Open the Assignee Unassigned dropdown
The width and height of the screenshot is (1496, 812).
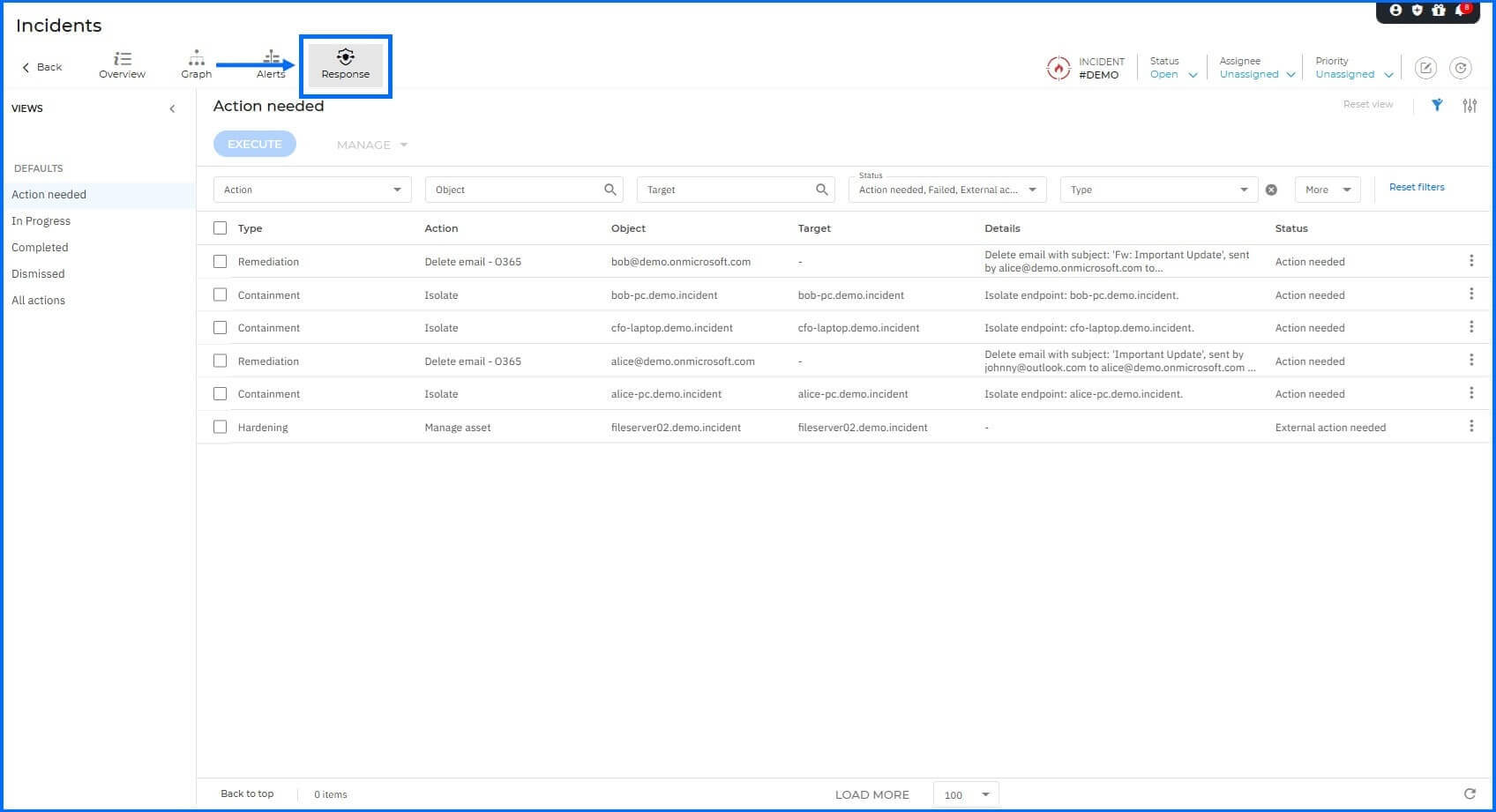point(1257,74)
